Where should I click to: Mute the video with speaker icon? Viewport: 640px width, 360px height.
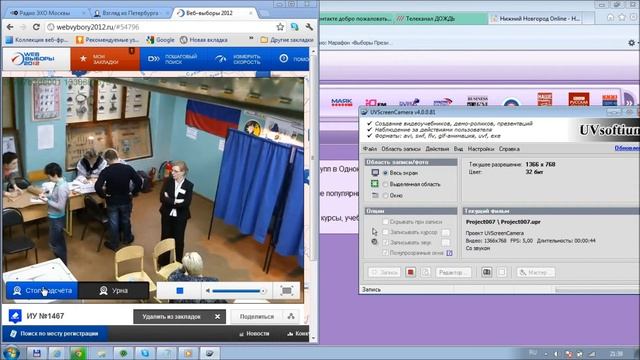pyautogui.click(x=208, y=291)
